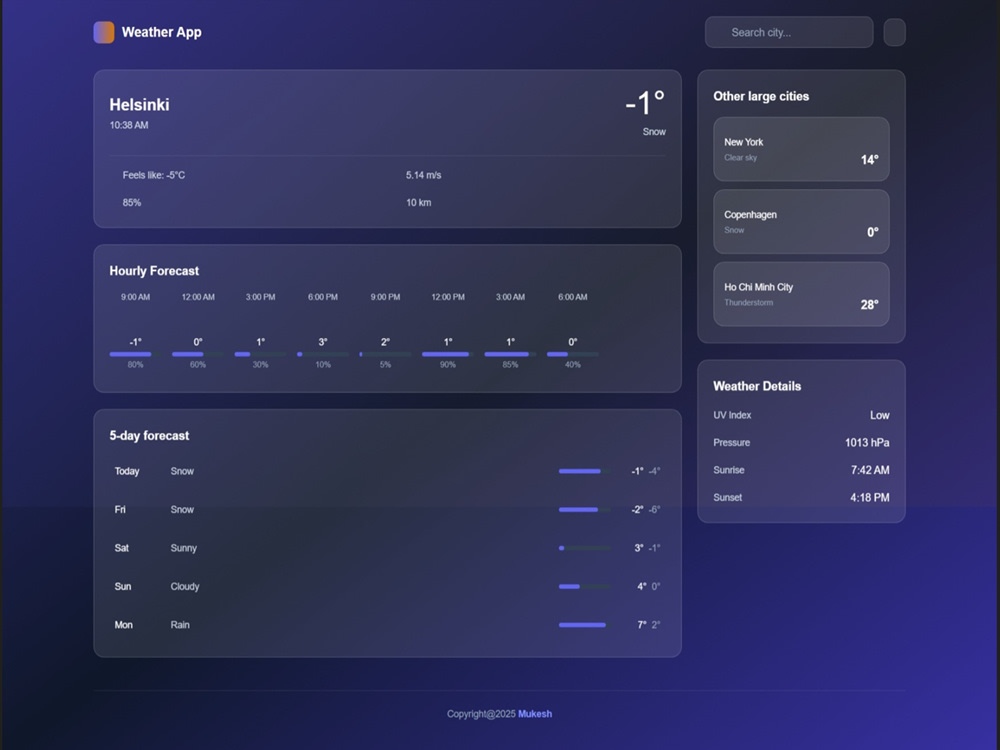1000x750 pixels.
Task: Click the Low UV index value
Action: click(879, 415)
